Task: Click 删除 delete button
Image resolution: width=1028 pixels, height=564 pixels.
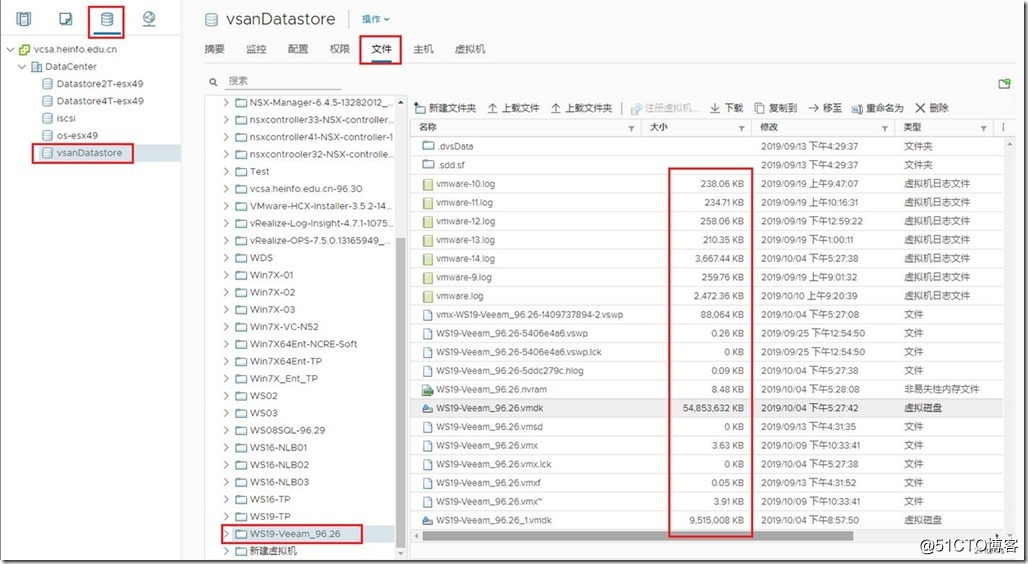Action: click(x=932, y=108)
